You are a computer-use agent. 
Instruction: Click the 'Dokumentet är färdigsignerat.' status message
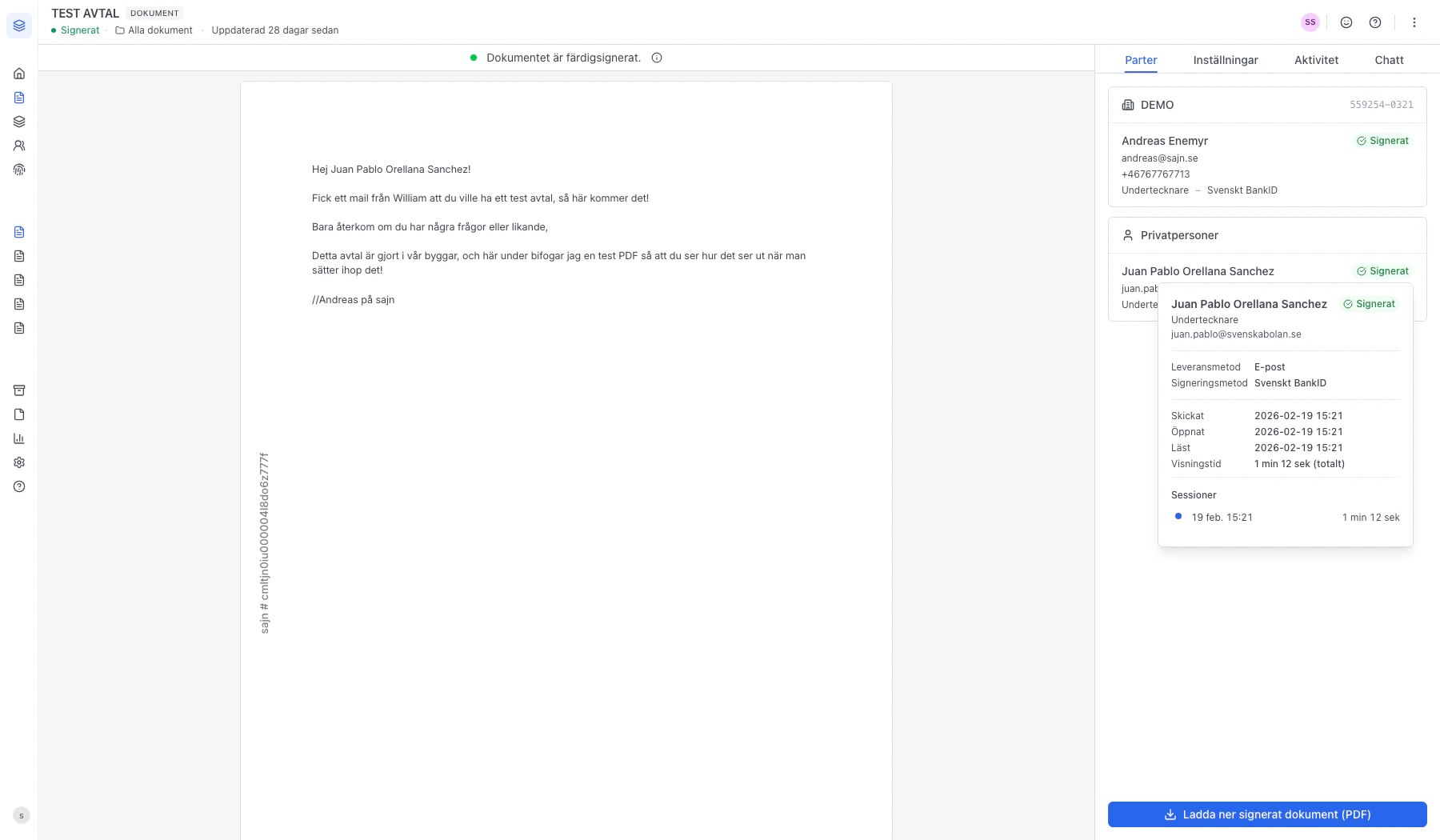click(x=564, y=58)
